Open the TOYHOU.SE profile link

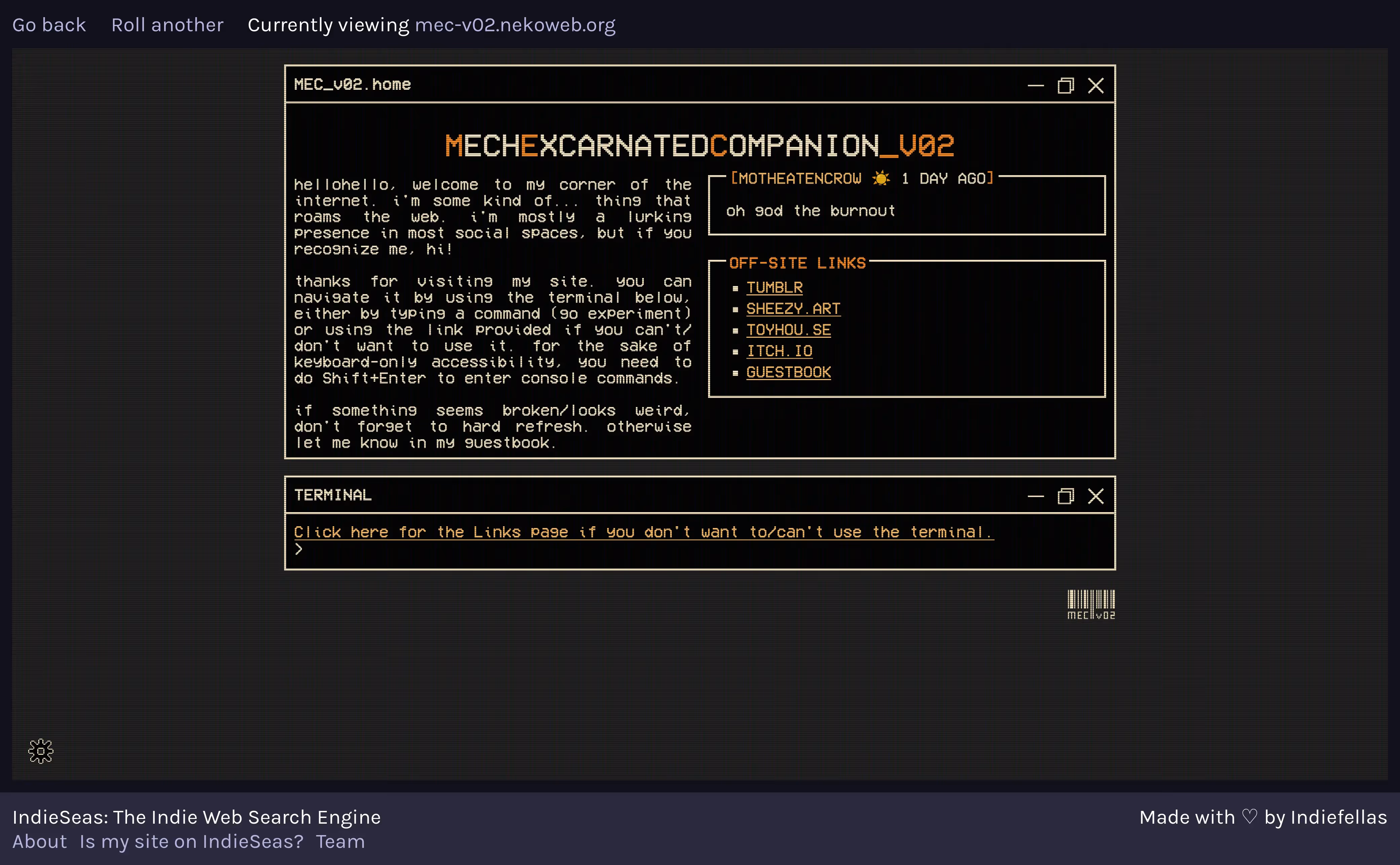pos(788,330)
